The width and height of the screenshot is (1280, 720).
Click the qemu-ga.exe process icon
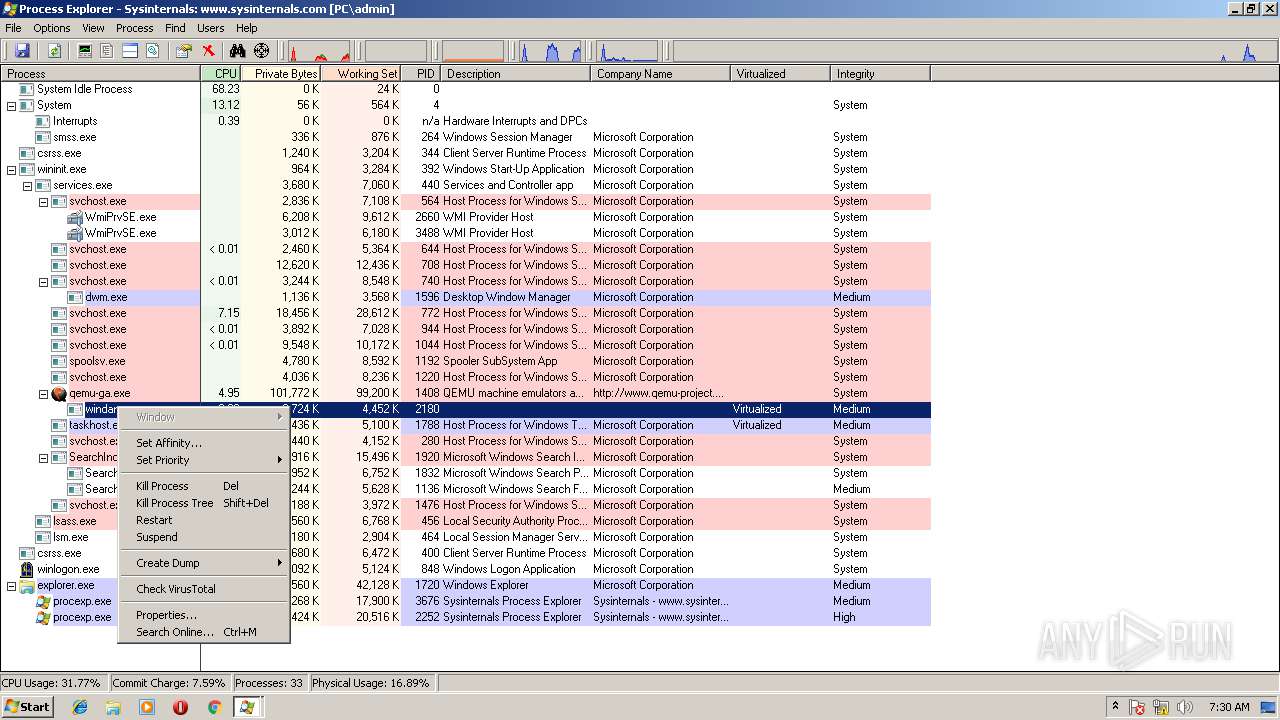[59, 393]
